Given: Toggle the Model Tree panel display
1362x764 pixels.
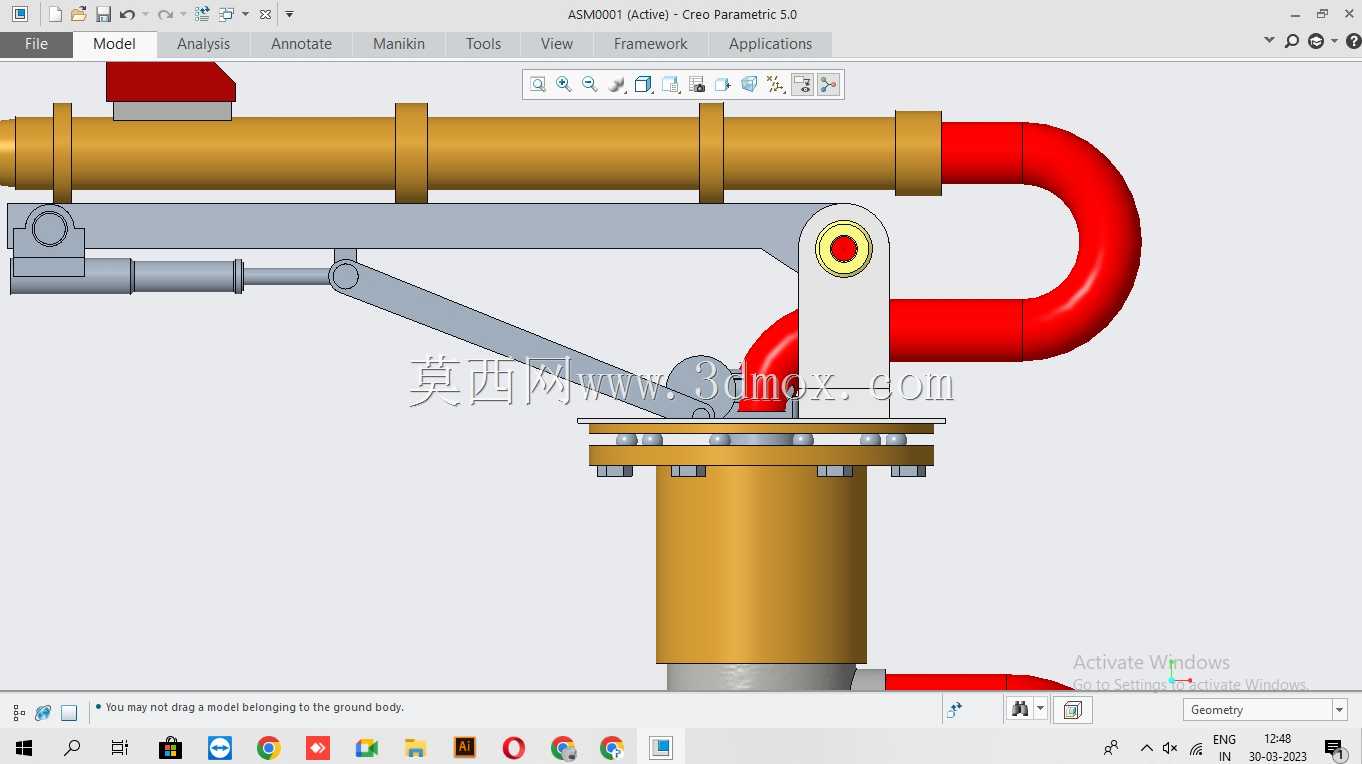Looking at the screenshot, I should click(19, 713).
